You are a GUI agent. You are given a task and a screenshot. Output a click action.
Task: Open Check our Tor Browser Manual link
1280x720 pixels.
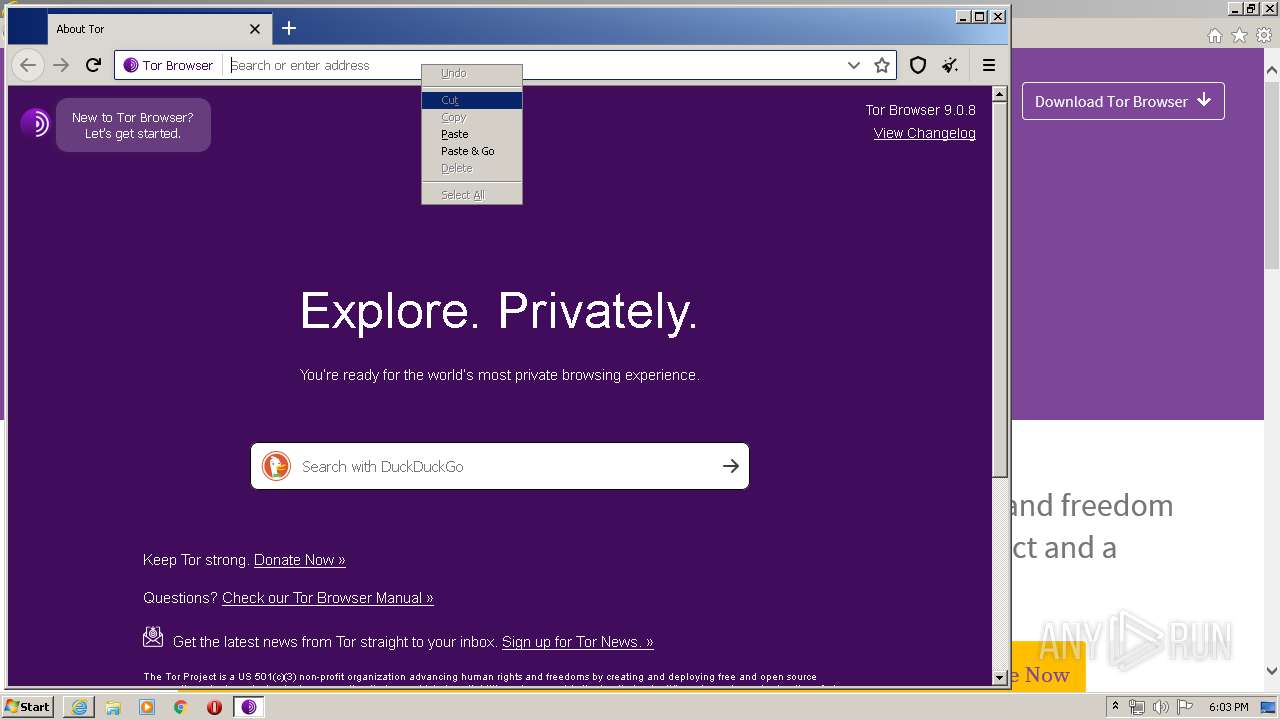point(328,598)
